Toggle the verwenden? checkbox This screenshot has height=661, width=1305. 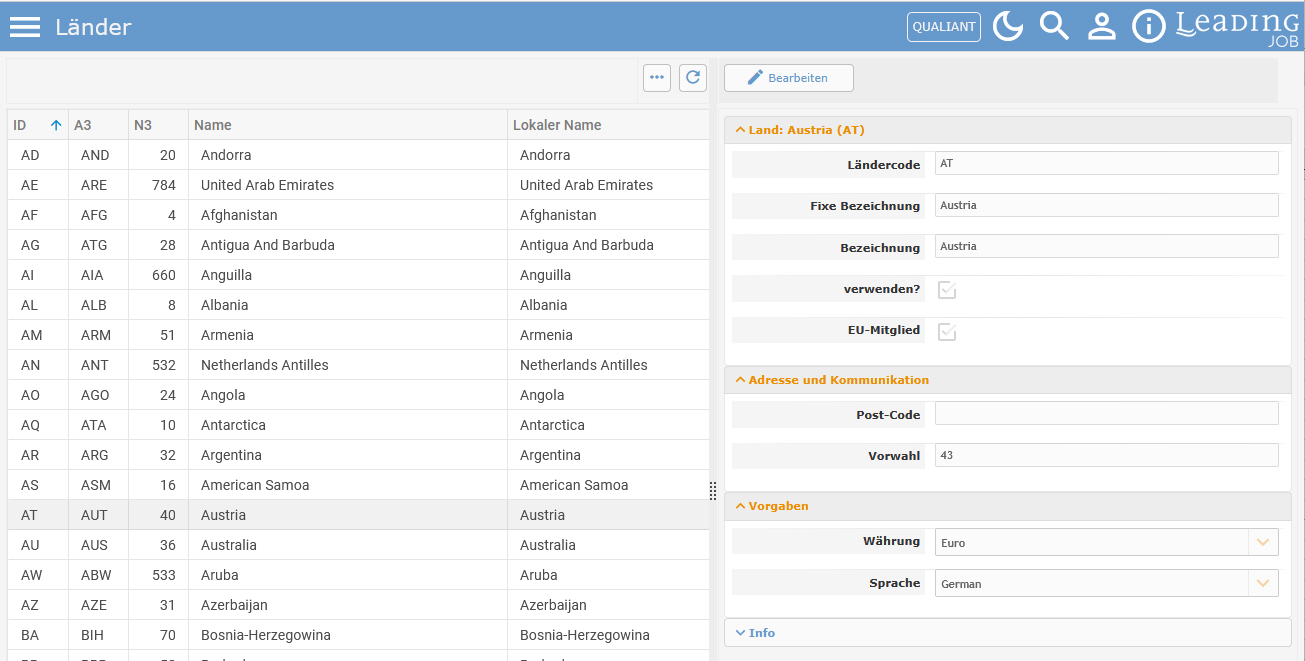(x=947, y=290)
